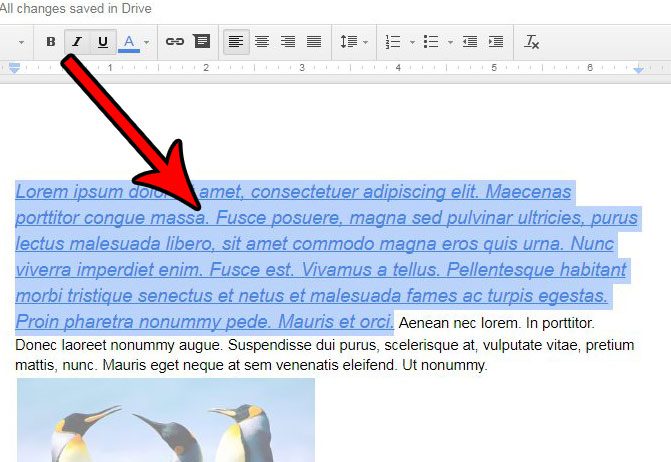The height and width of the screenshot is (462, 671).
Task: Justify the selected text
Action: tap(314, 42)
